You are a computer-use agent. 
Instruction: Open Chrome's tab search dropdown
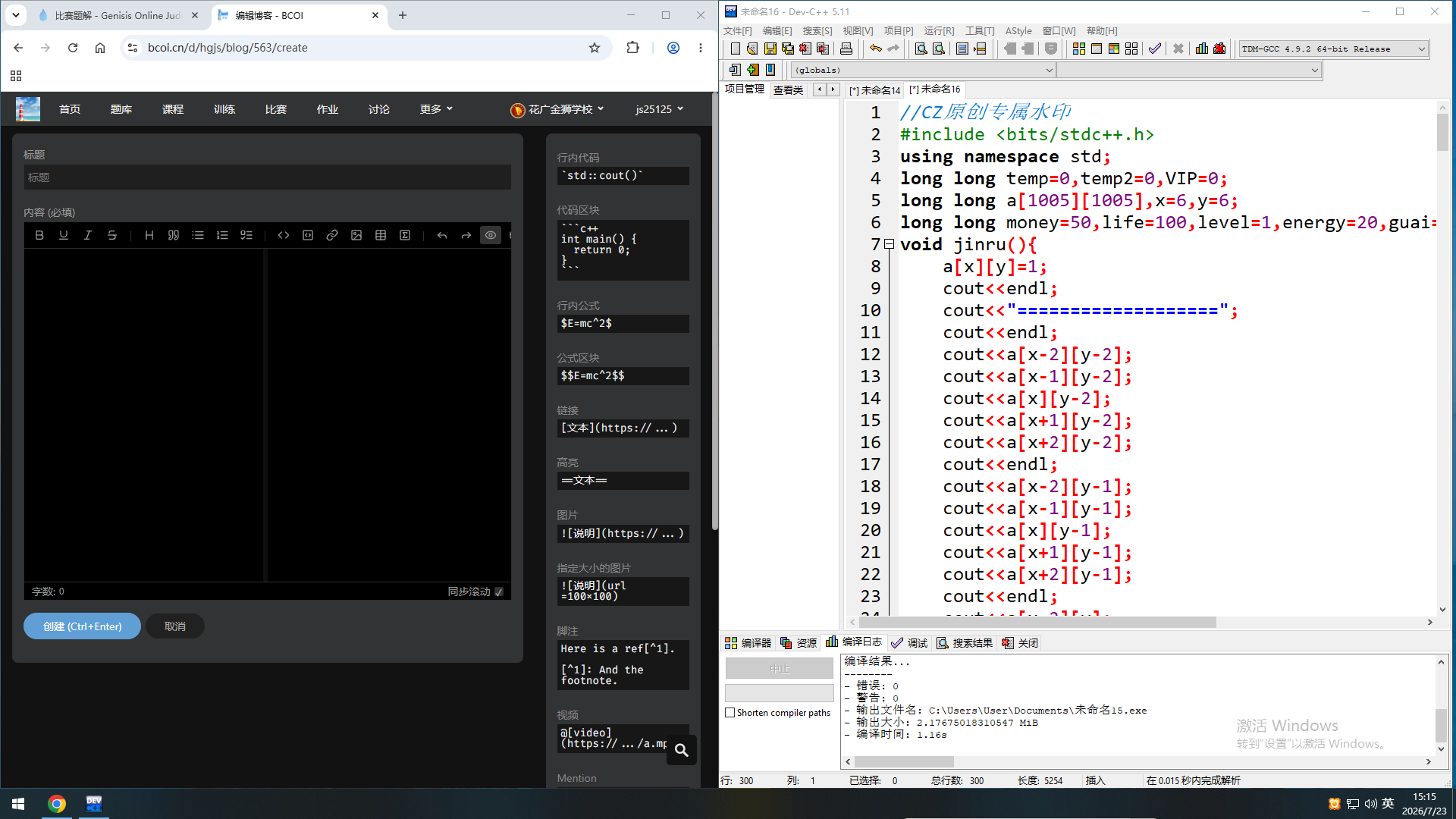point(15,15)
